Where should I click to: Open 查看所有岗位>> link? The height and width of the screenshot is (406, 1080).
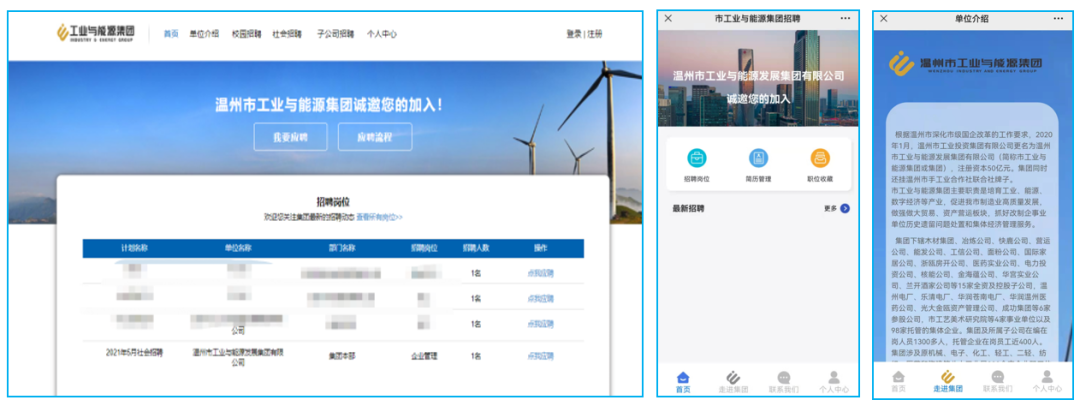pos(379,217)
